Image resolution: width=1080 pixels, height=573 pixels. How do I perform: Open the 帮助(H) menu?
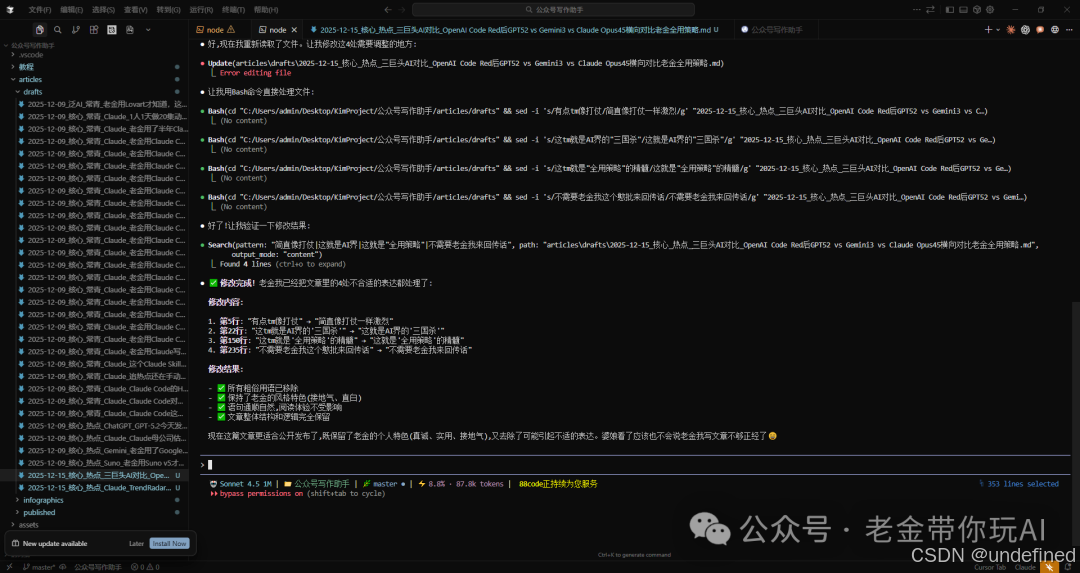click(x=266, y=10)
